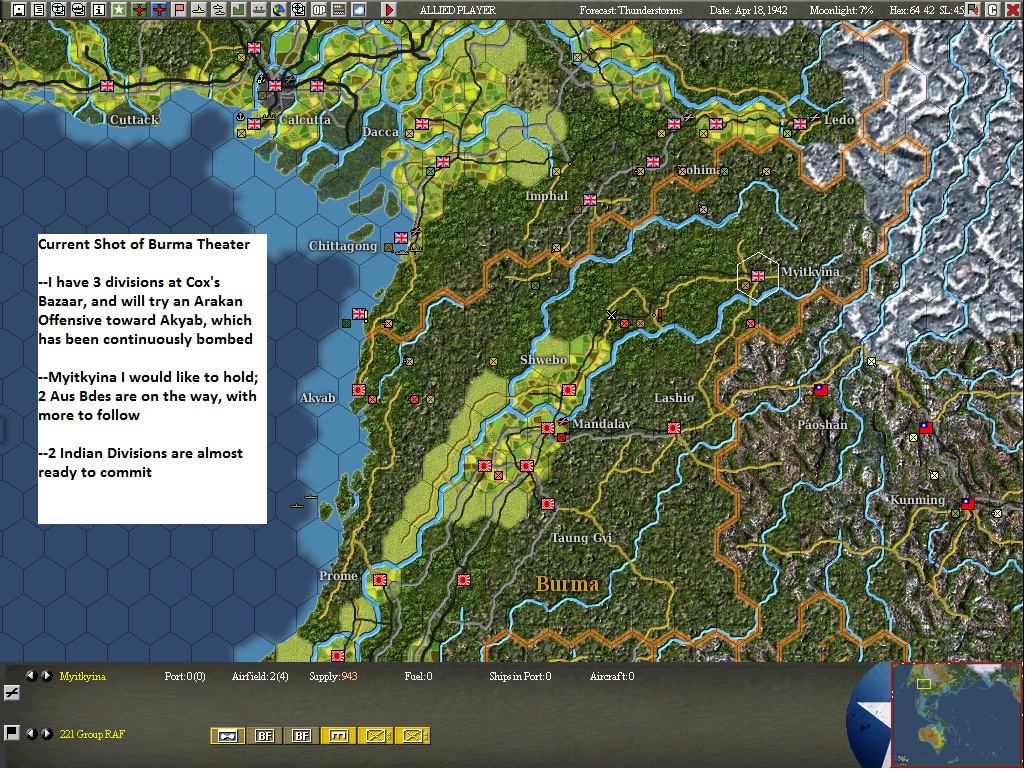Screen dimensions: 1028x772
Task: Select the Japanese flag at Prome
Action: [x=380, y=579]
